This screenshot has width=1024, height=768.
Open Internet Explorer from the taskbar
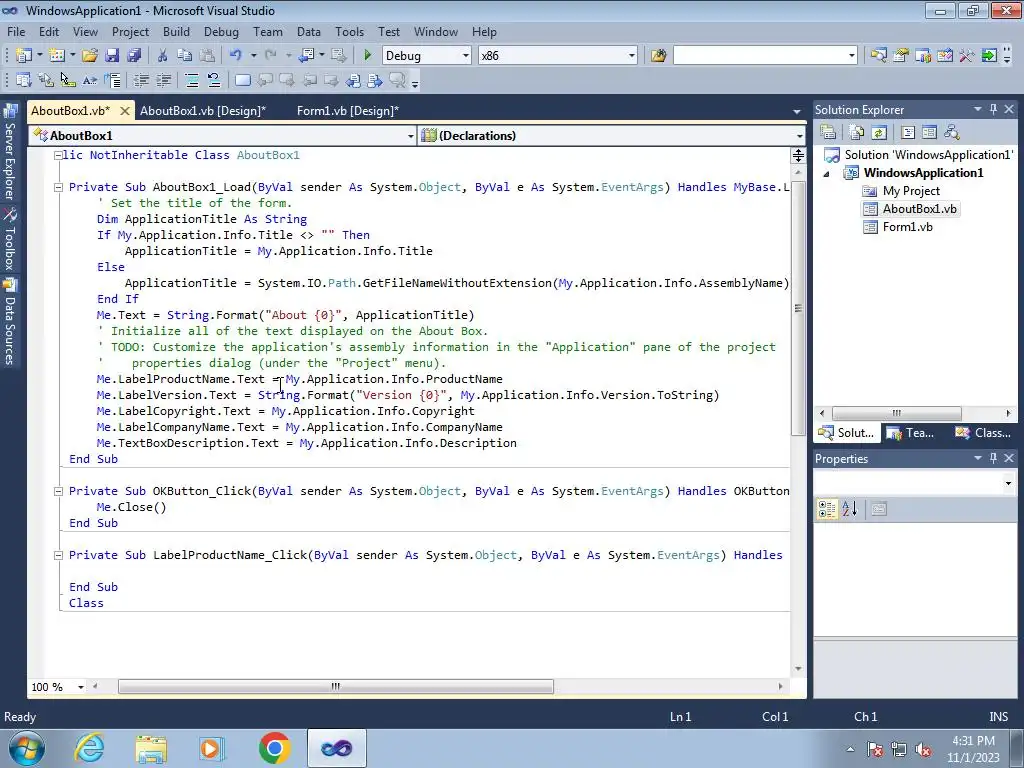click(89, 748)
